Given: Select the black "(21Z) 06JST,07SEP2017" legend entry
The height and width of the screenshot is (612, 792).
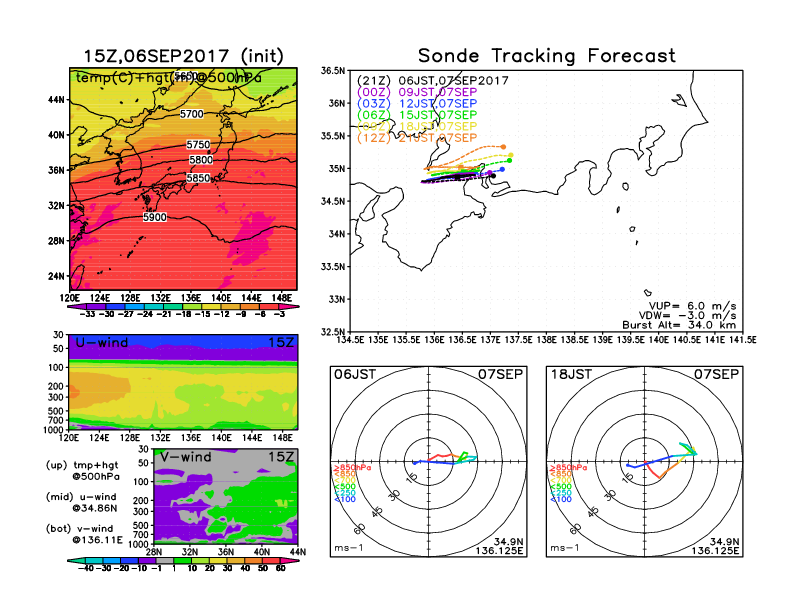Looking at the screenshot, I should click(x=432, y=81).
